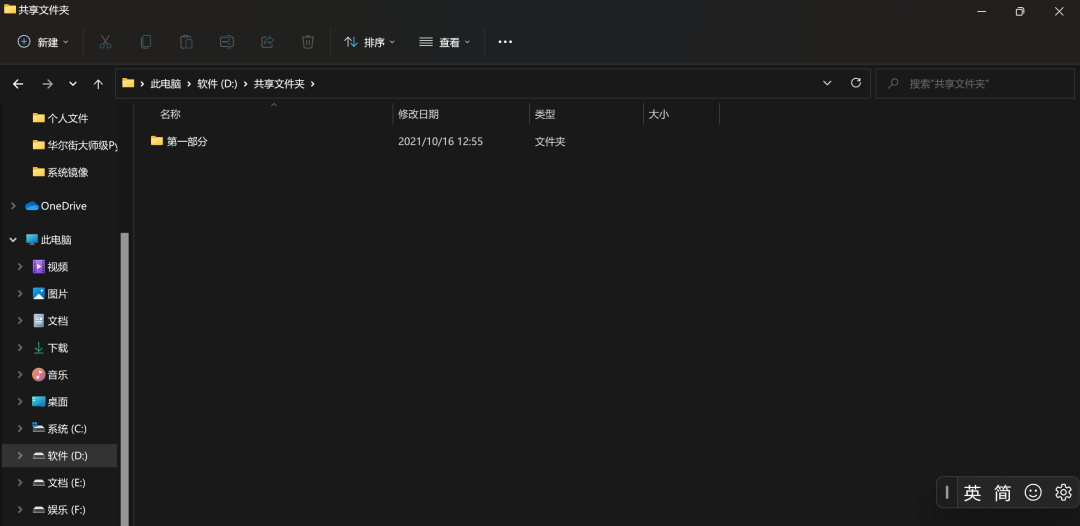Click the 视频 videos icon
Viewport: 1080px width, 526px height.
[x=39, y=267]
